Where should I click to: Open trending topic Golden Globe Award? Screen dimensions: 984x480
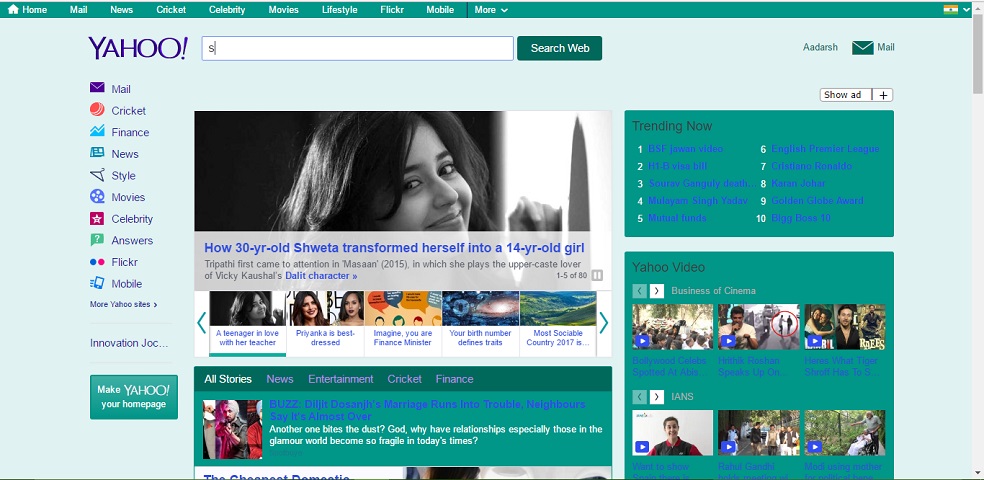(x=817, y=201)
